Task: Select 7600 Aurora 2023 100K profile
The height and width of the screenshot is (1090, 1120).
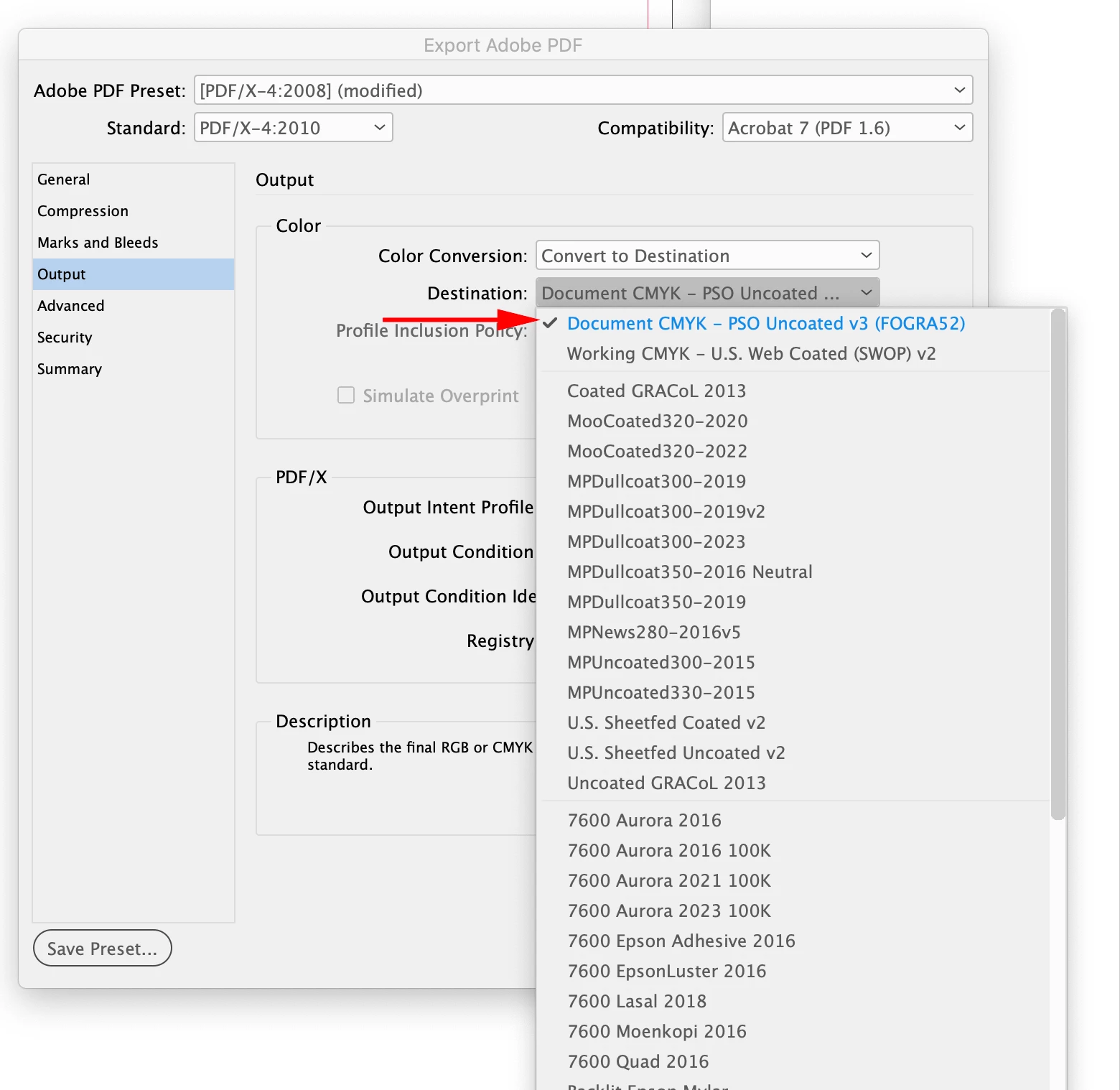Action: tap(793, 911)
